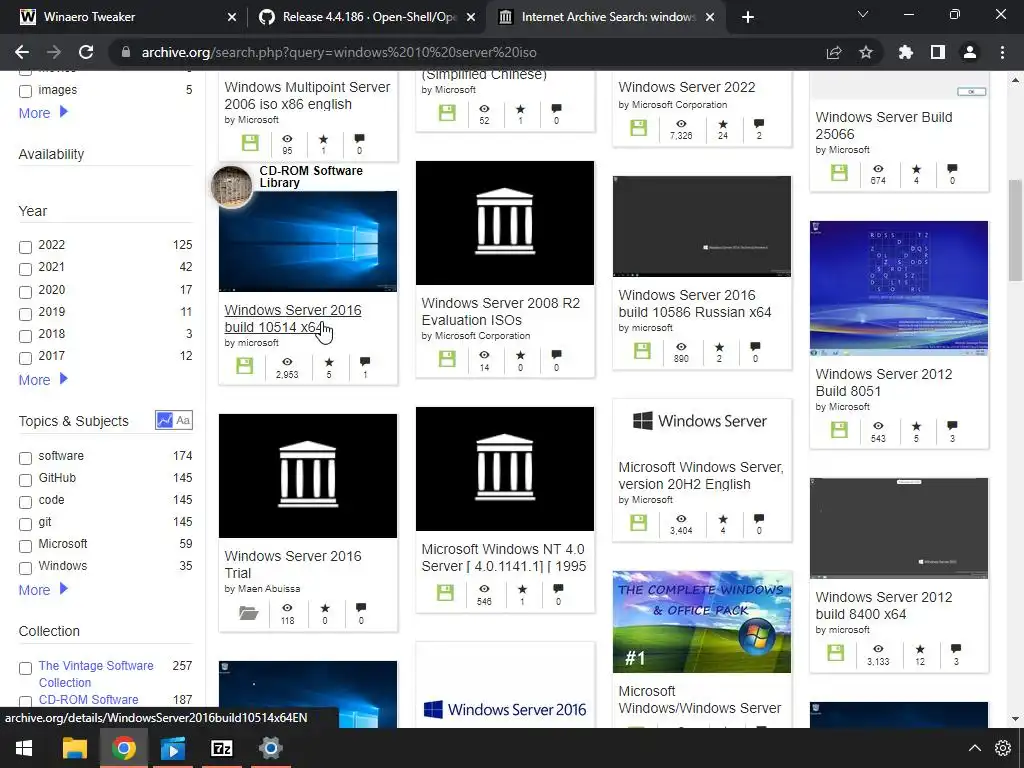The width and height of the screenshot is (1024, 768).
Task: Enable the software topic filter
Action: [25, 458]
